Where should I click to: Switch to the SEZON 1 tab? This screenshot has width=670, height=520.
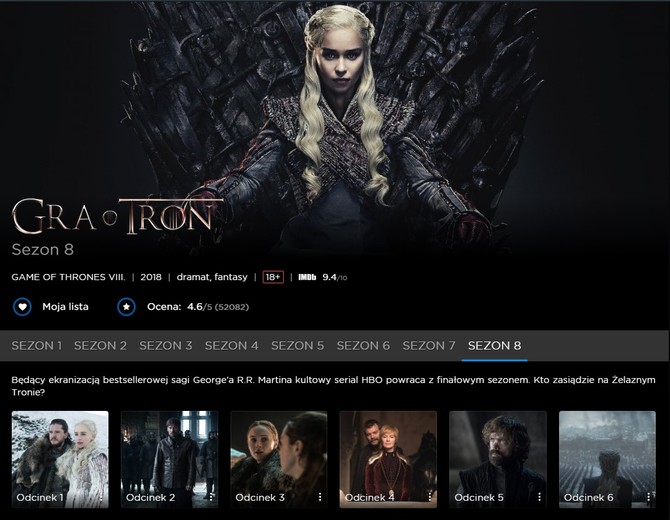tap(37, 346)
